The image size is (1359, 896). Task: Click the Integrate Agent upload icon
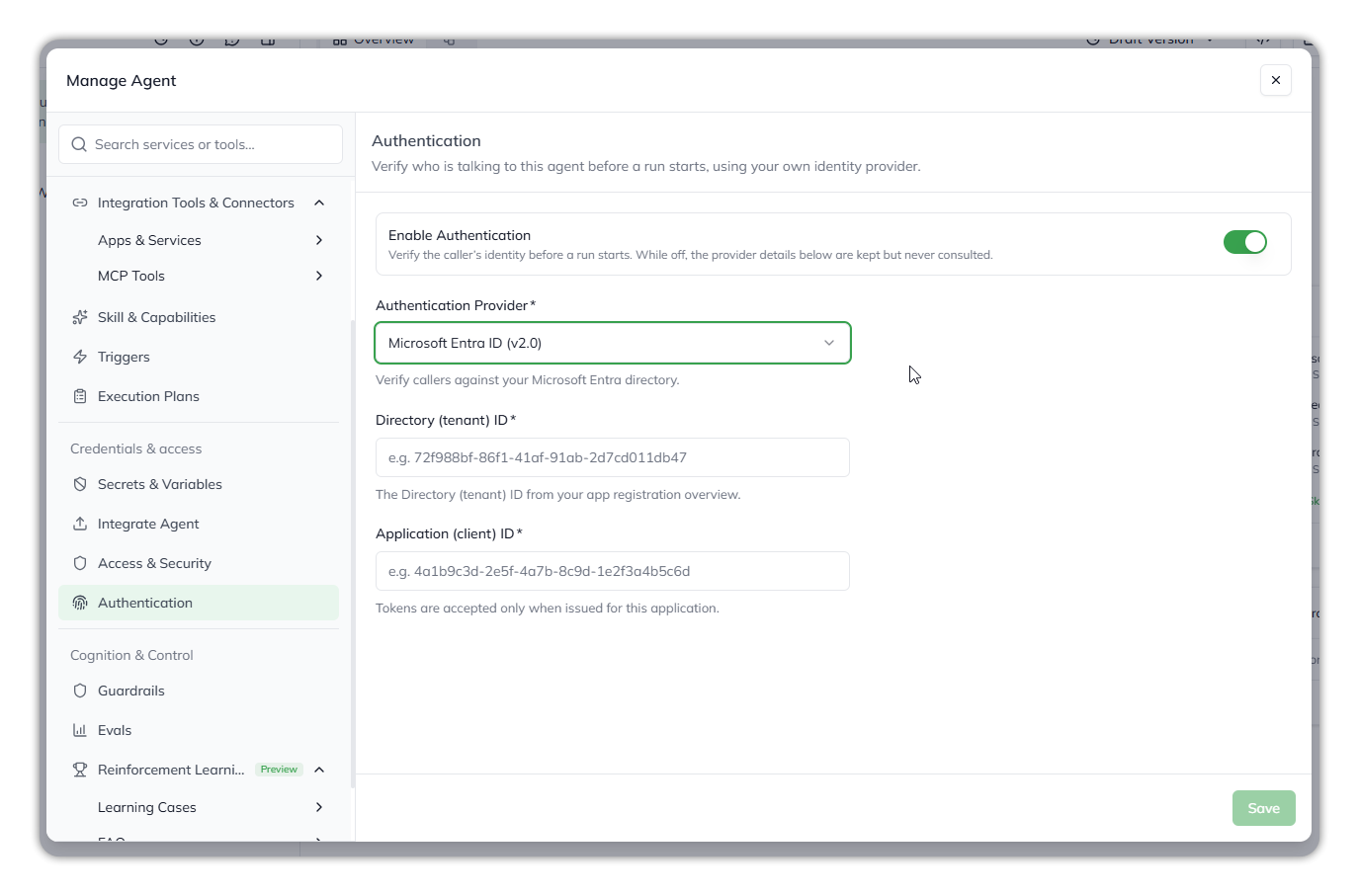(80, 524)
